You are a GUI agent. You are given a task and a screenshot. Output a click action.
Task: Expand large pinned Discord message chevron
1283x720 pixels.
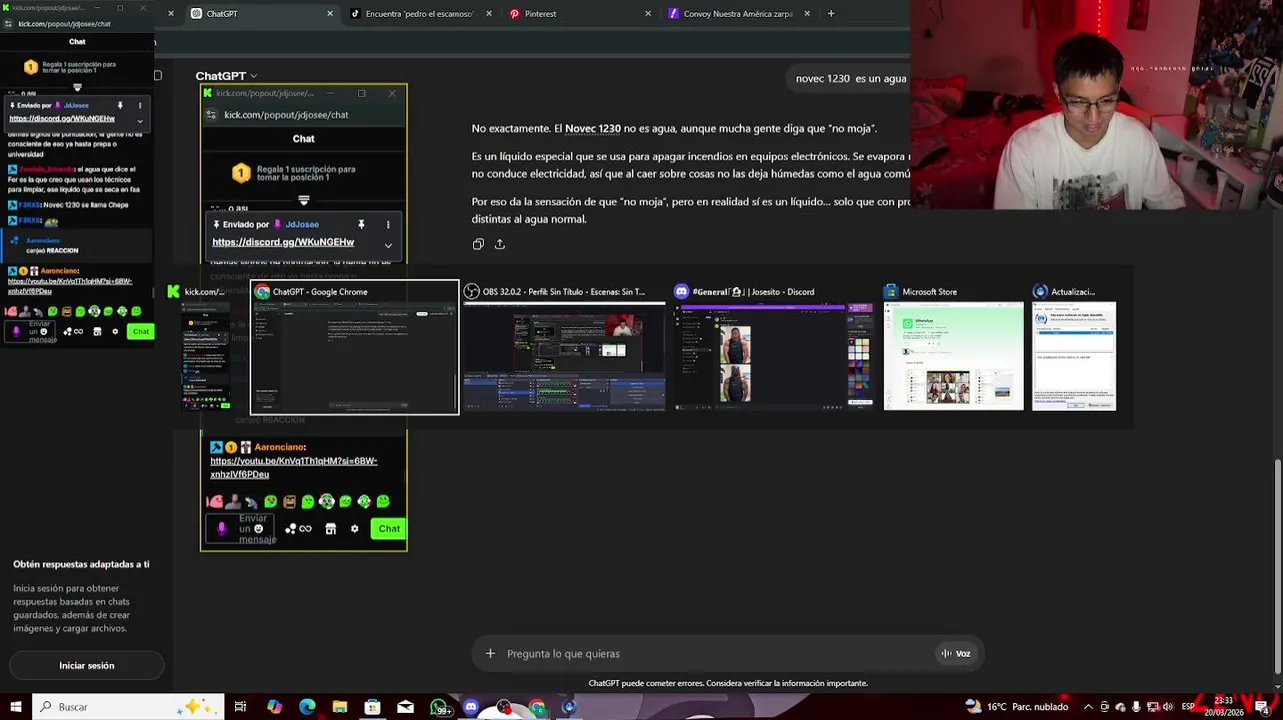(388, 245)
